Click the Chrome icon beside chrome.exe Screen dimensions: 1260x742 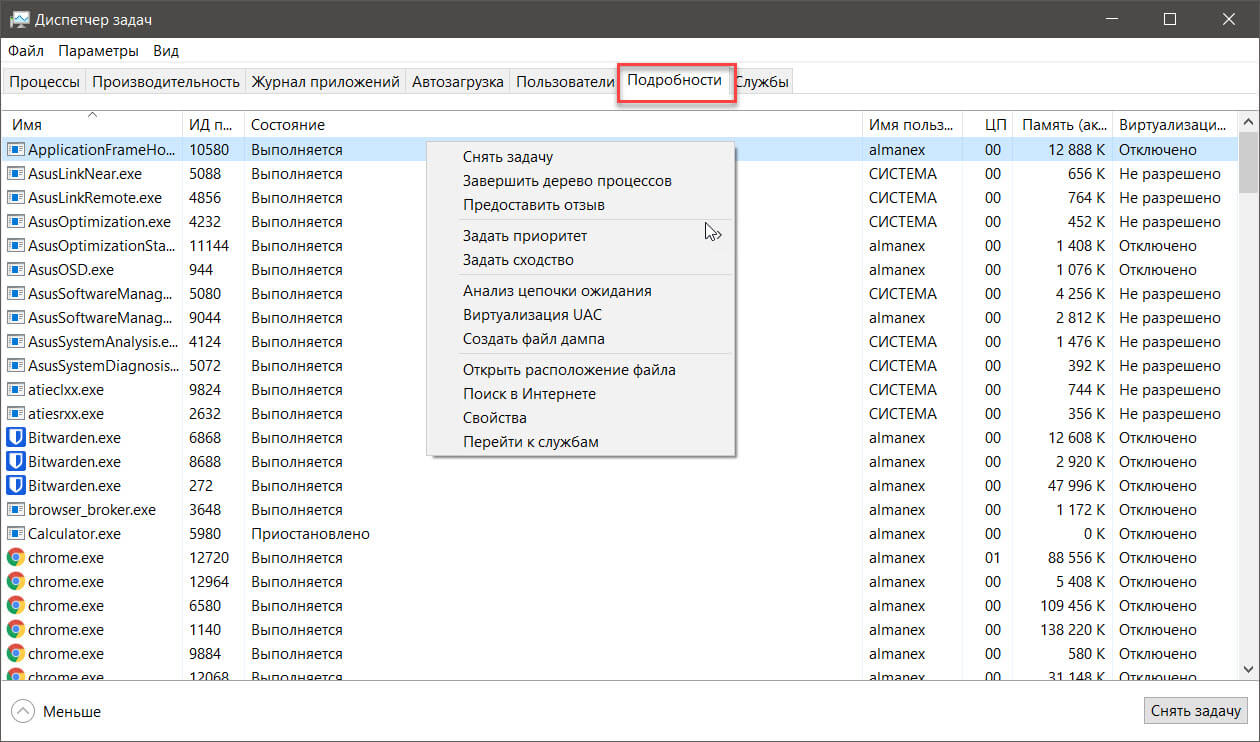(15, 557)
